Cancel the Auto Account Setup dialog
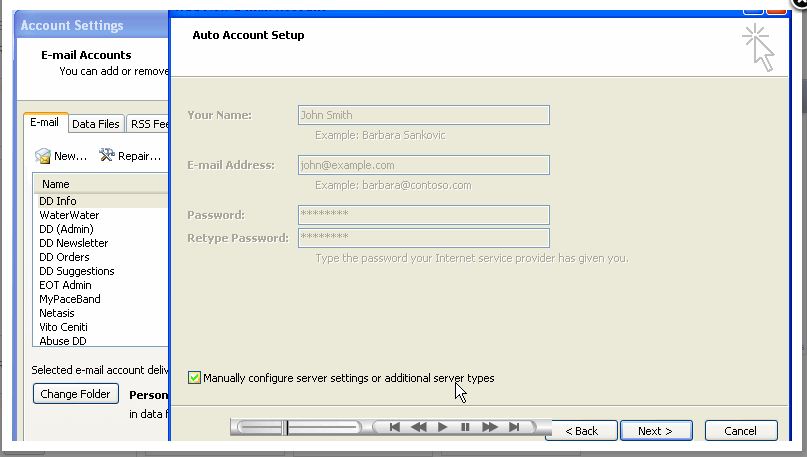 [741, 431]
